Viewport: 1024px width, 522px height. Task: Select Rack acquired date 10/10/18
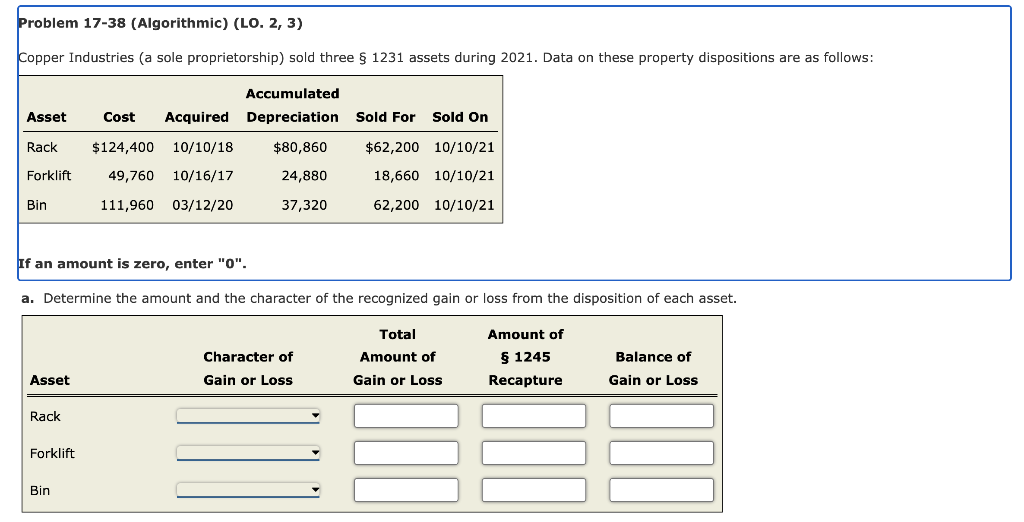(x=203, y=148)
